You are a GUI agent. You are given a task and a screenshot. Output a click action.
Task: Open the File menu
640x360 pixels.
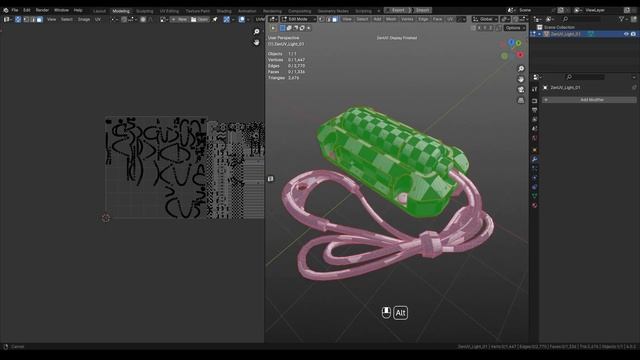click(x=15, y=10)
